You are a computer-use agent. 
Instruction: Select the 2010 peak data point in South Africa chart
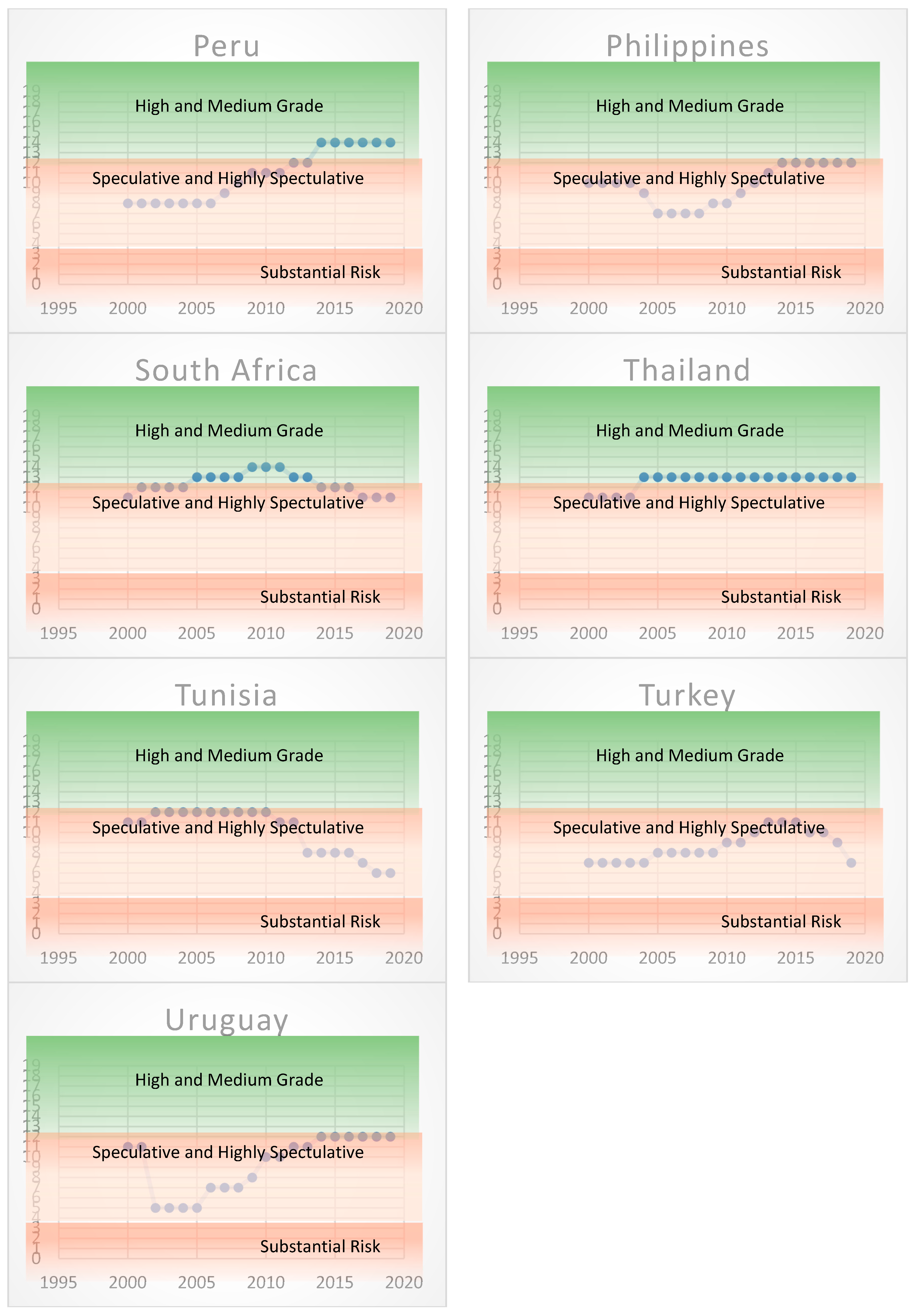(266, 467)
